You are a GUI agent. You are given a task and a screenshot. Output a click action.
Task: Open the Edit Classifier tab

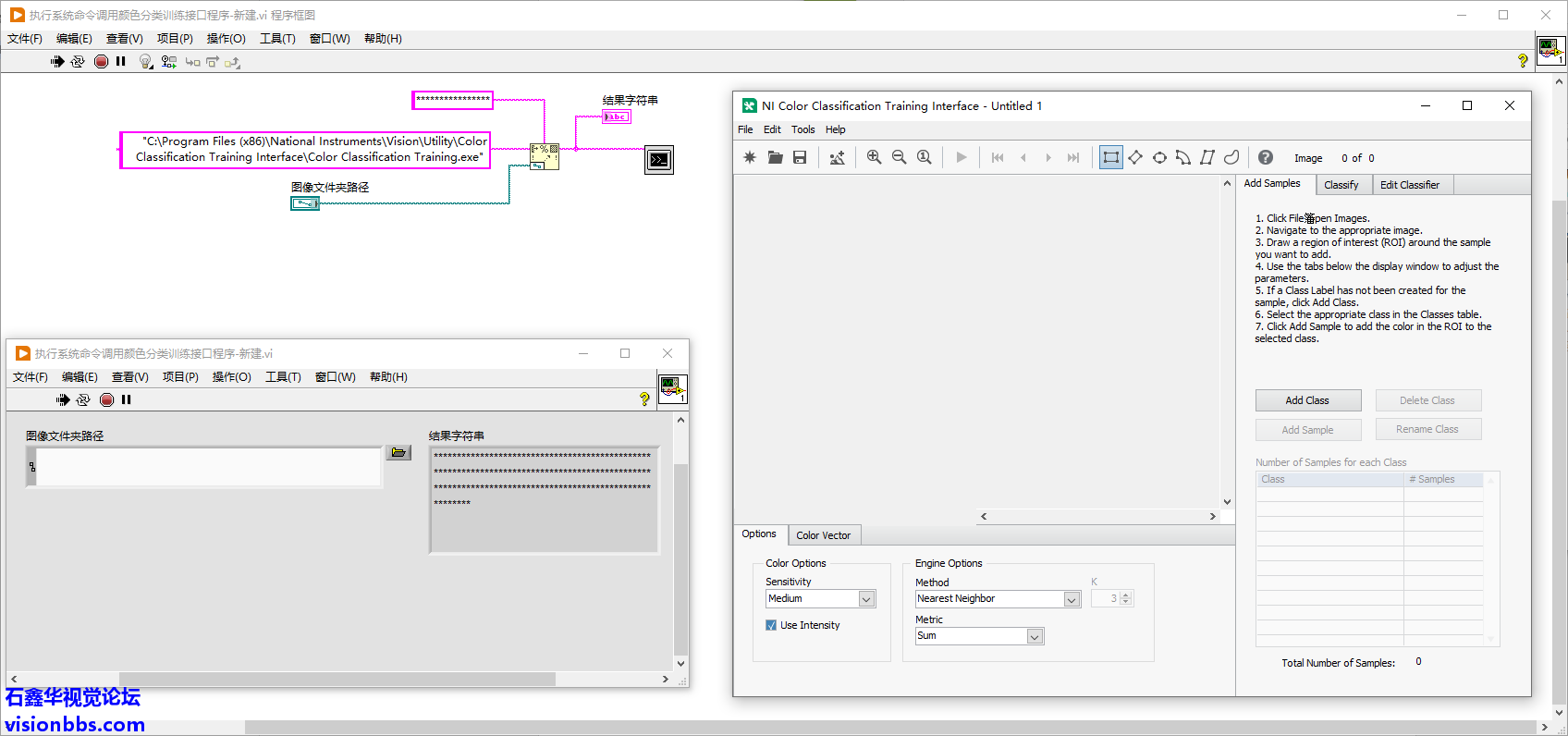click(1409, 185)
